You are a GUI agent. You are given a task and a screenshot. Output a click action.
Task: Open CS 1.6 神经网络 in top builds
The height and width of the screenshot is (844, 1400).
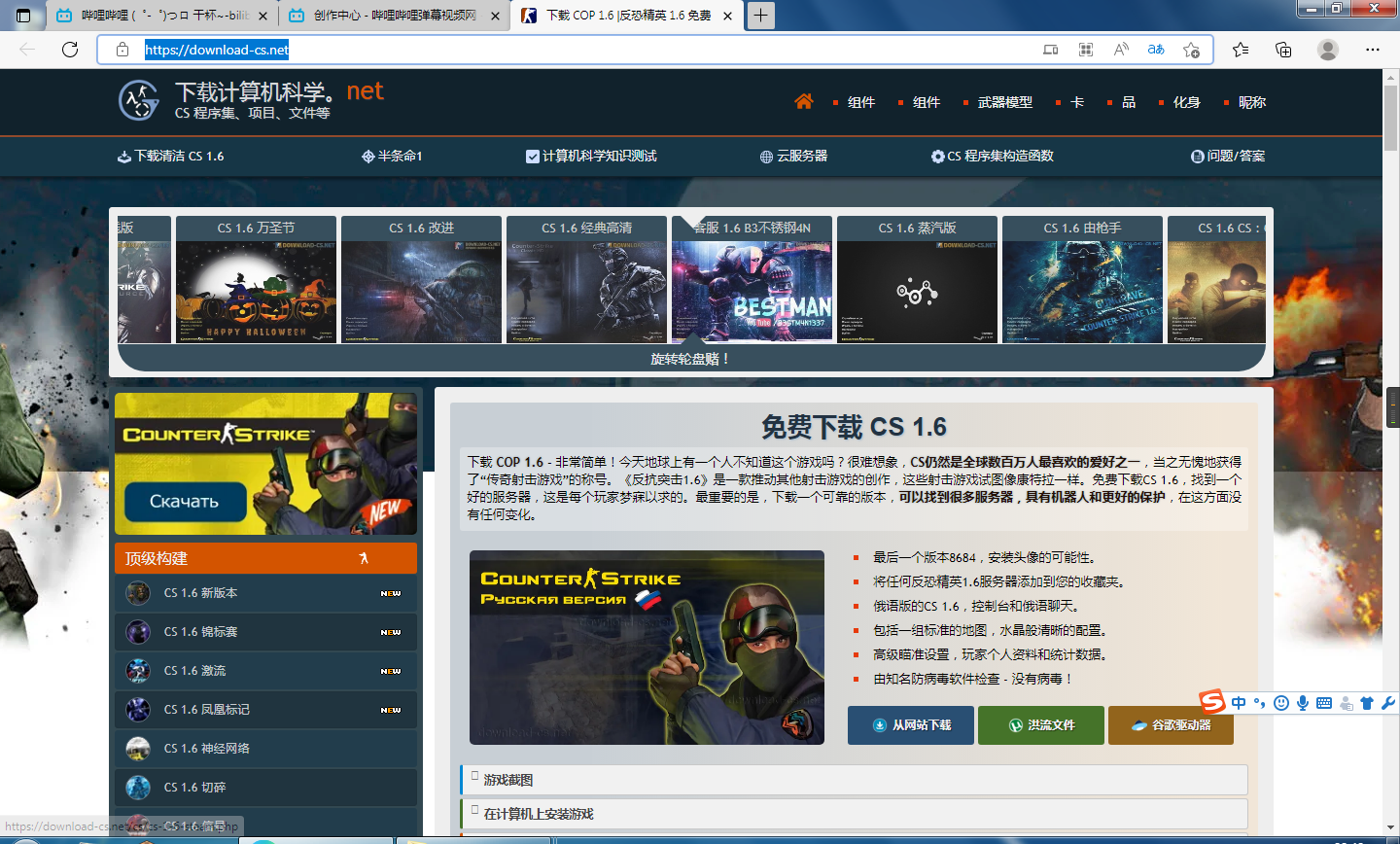click(x=265, y=749)
